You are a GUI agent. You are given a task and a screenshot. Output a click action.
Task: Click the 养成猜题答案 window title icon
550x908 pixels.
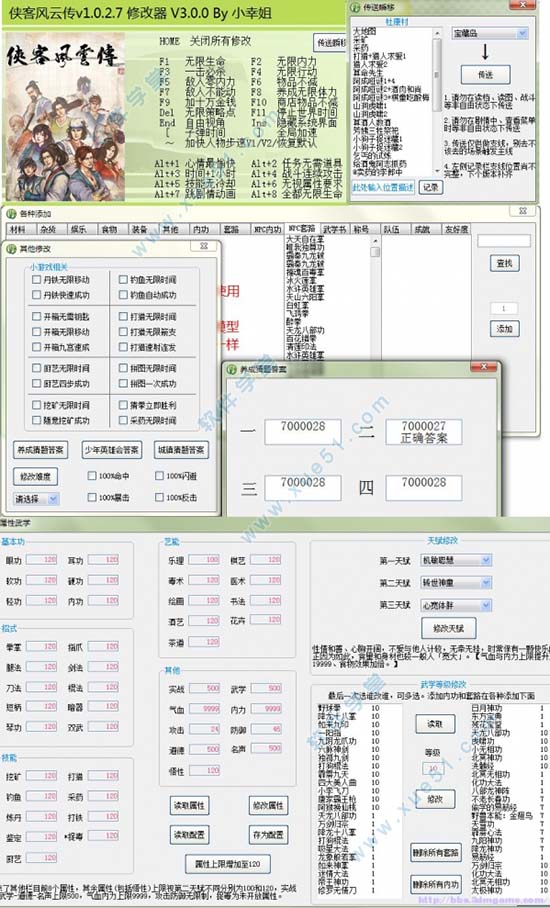tap(232, 369)
